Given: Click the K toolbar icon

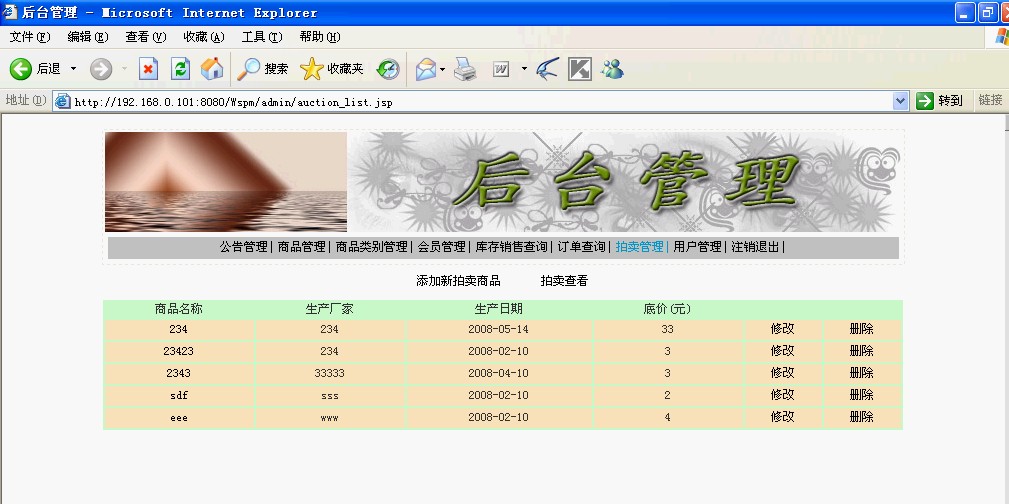Looking at the screenshot, I should [x=580, y=69].
